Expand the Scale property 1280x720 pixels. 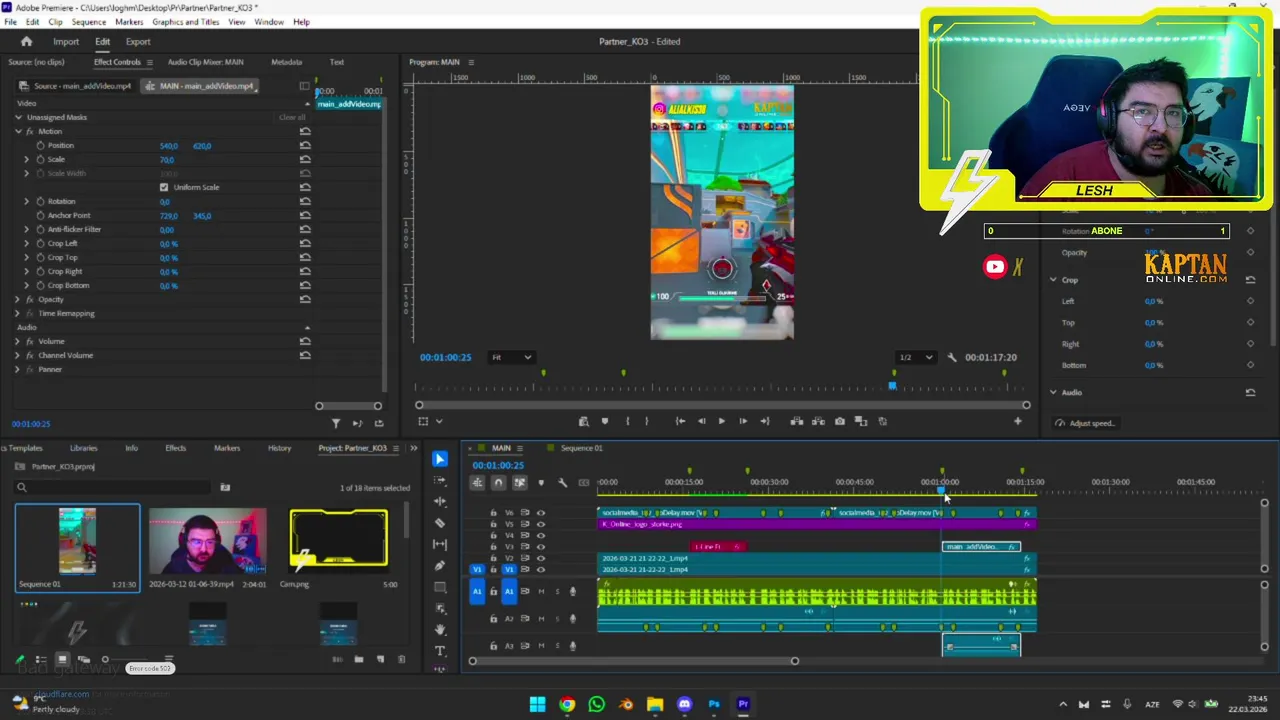(x=27, y=159)
